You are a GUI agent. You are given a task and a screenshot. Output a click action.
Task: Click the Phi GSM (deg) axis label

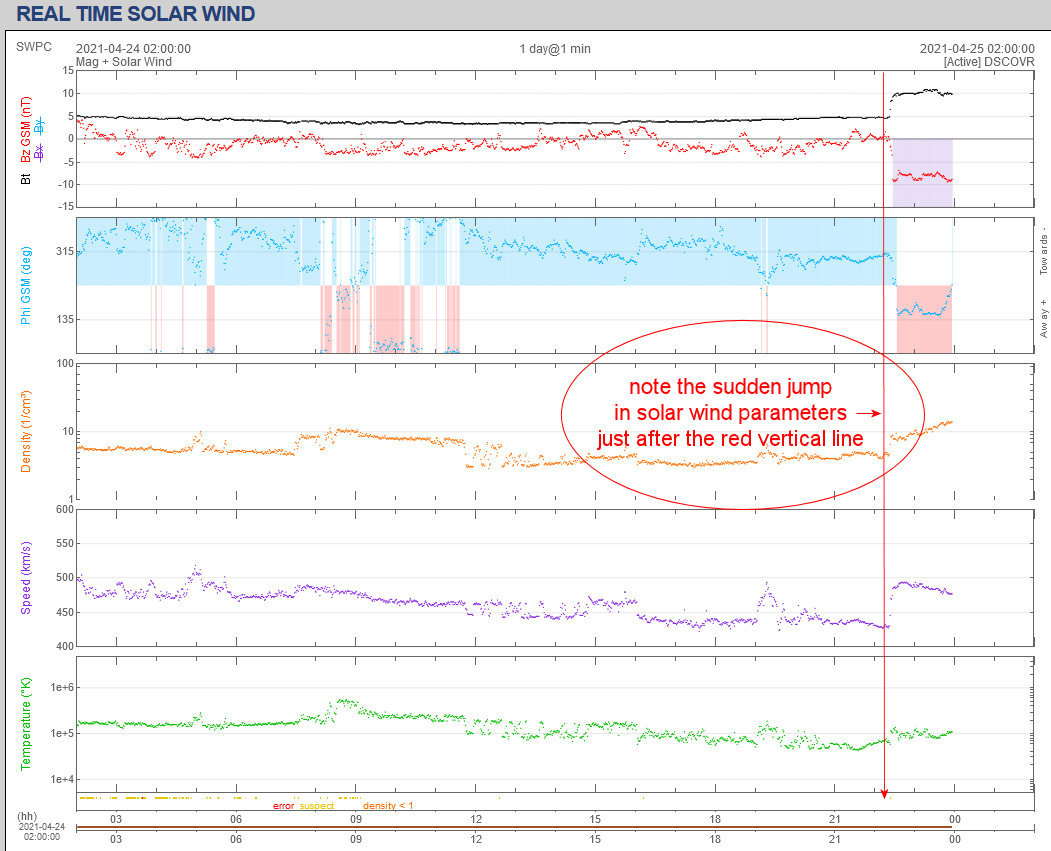[26, 285]
